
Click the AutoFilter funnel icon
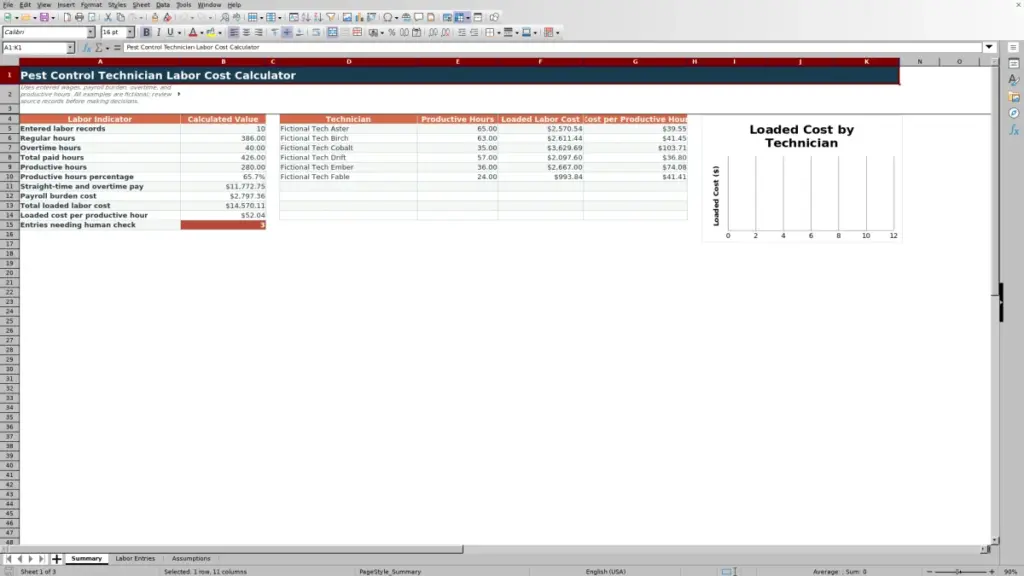(x=330, y=18)
